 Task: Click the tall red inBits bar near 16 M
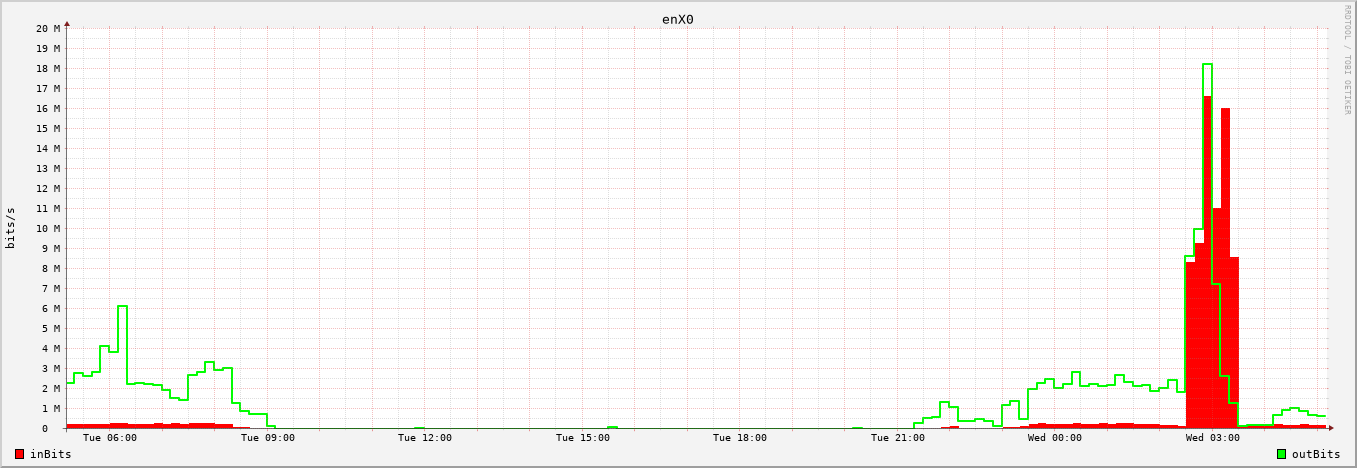(x=1225, y=268)
